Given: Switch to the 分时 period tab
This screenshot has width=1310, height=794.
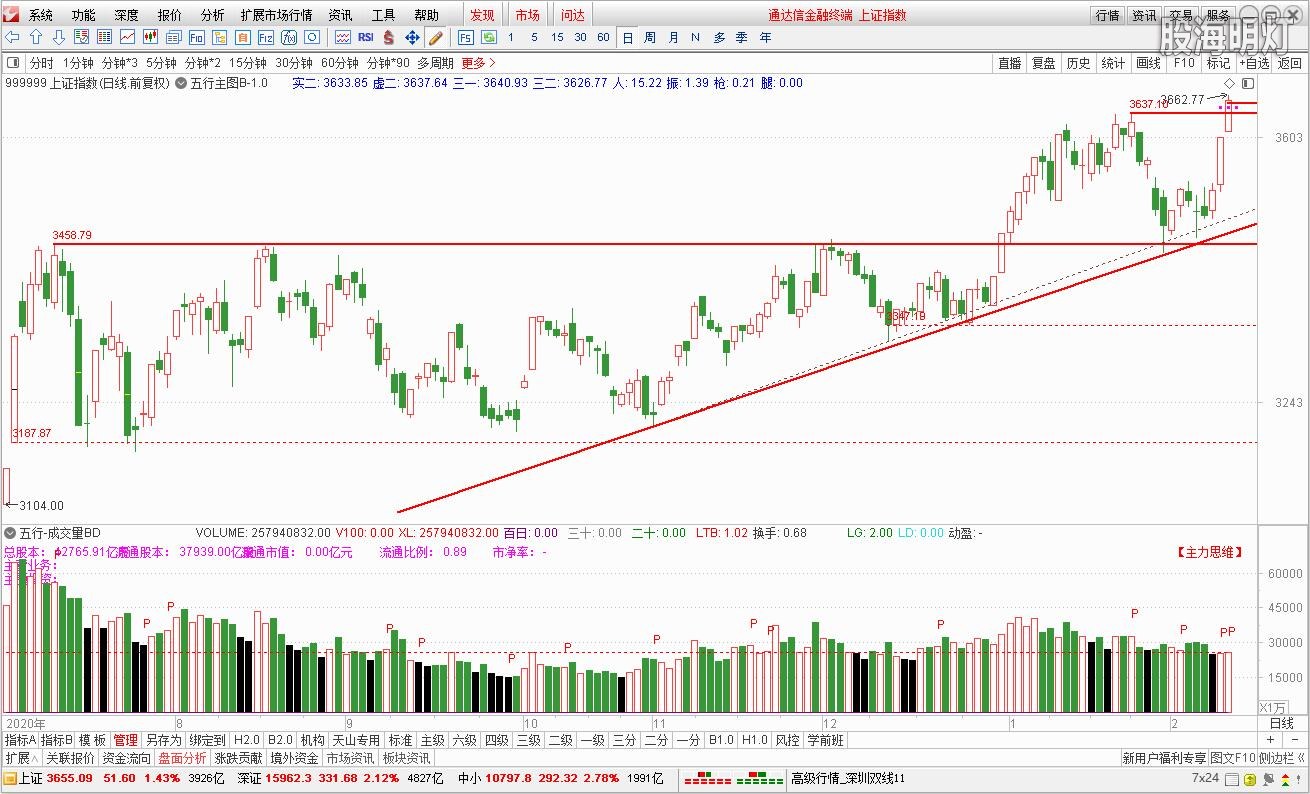Looking at the screenshot, I should tap(41, 63).
